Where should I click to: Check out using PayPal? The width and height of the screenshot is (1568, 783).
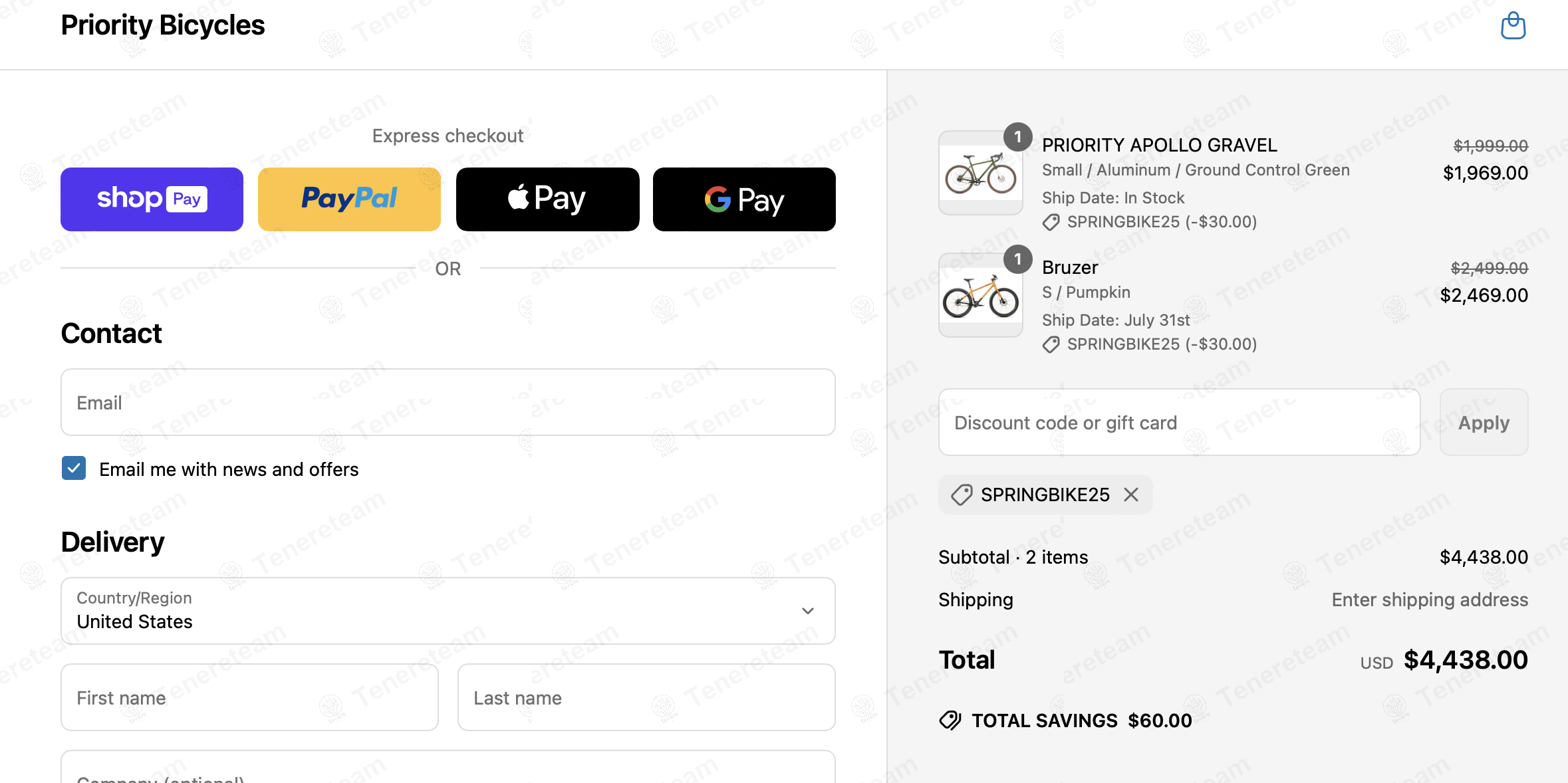click(x=349, y=199)
